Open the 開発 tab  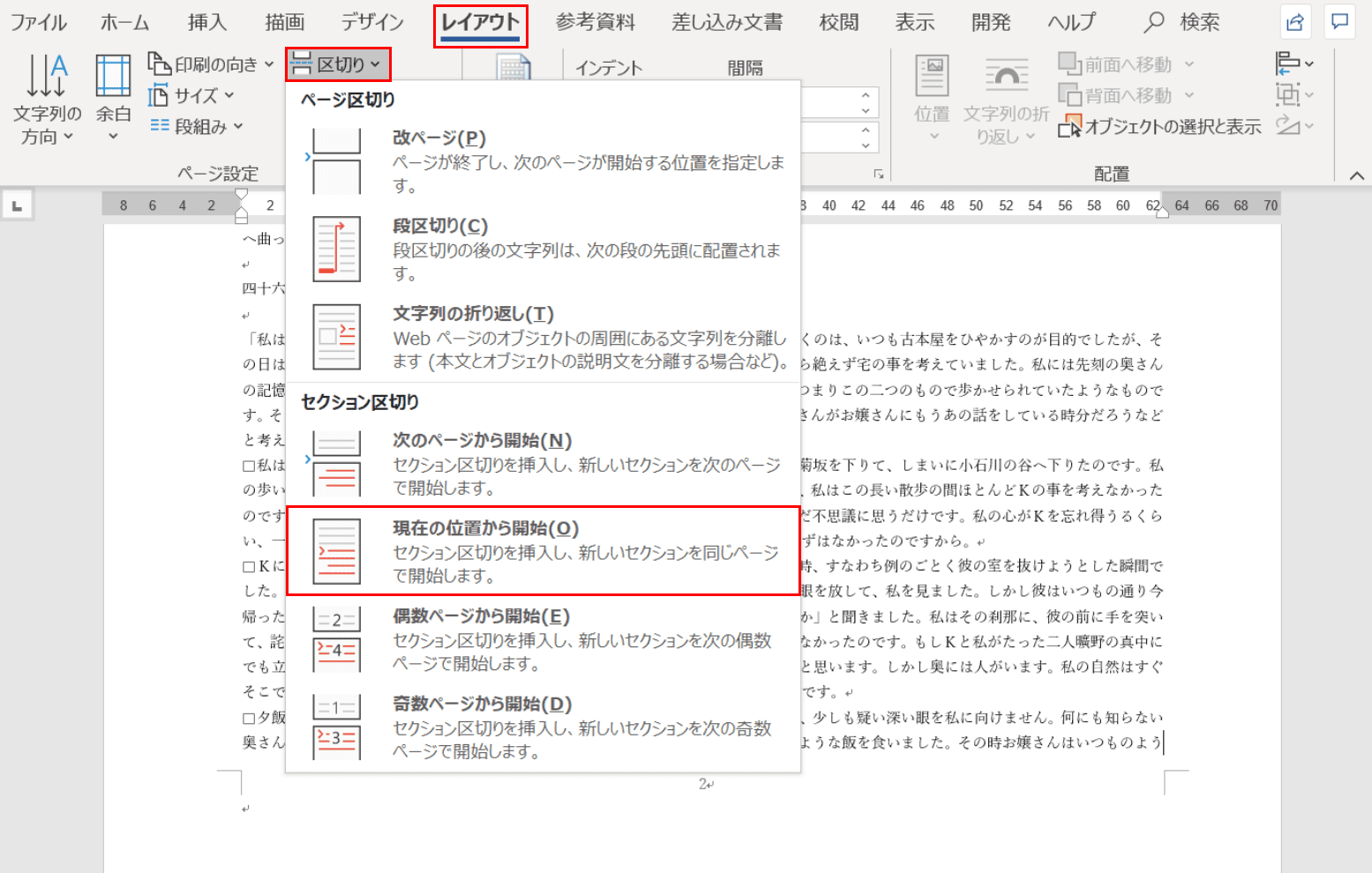(x=991, y=23)
